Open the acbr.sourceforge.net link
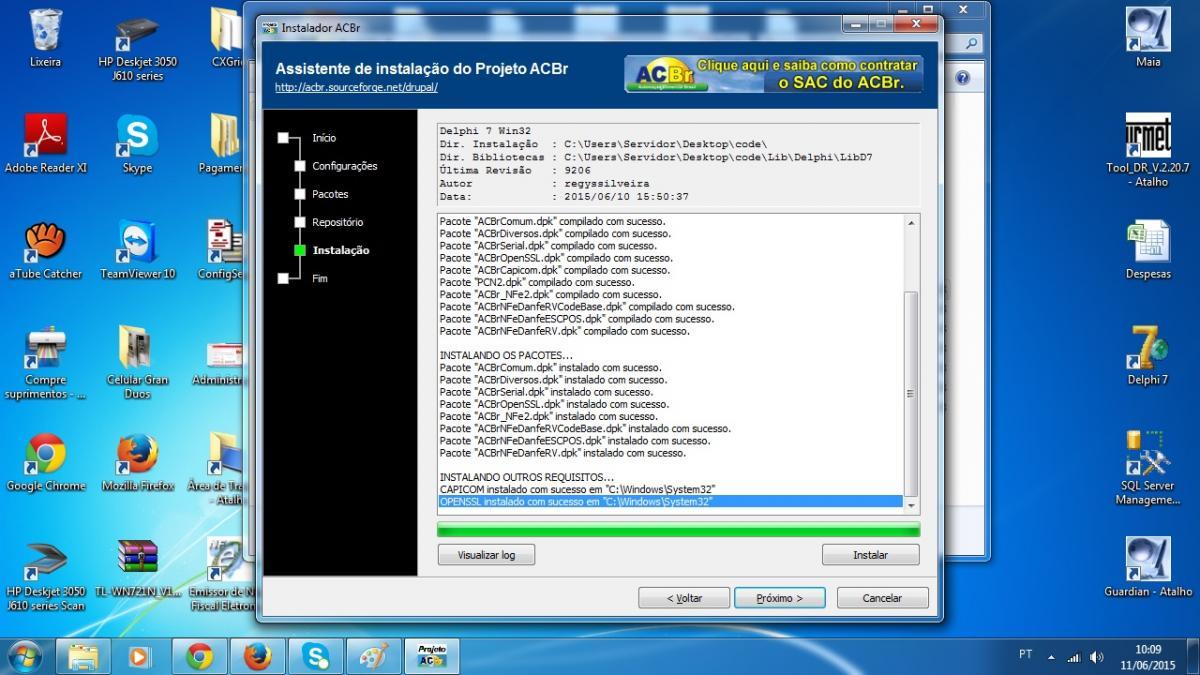The height and width of the screenshot is (675, 1200). [356, 88]
